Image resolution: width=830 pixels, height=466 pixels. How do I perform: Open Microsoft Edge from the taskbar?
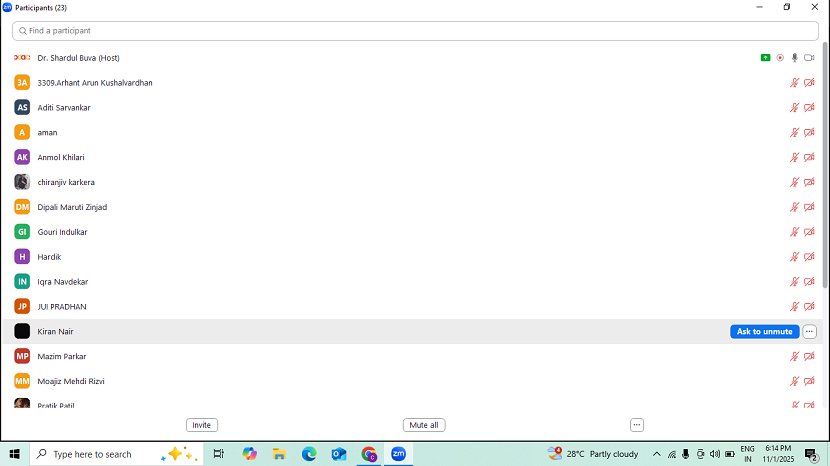click(309, 454)
